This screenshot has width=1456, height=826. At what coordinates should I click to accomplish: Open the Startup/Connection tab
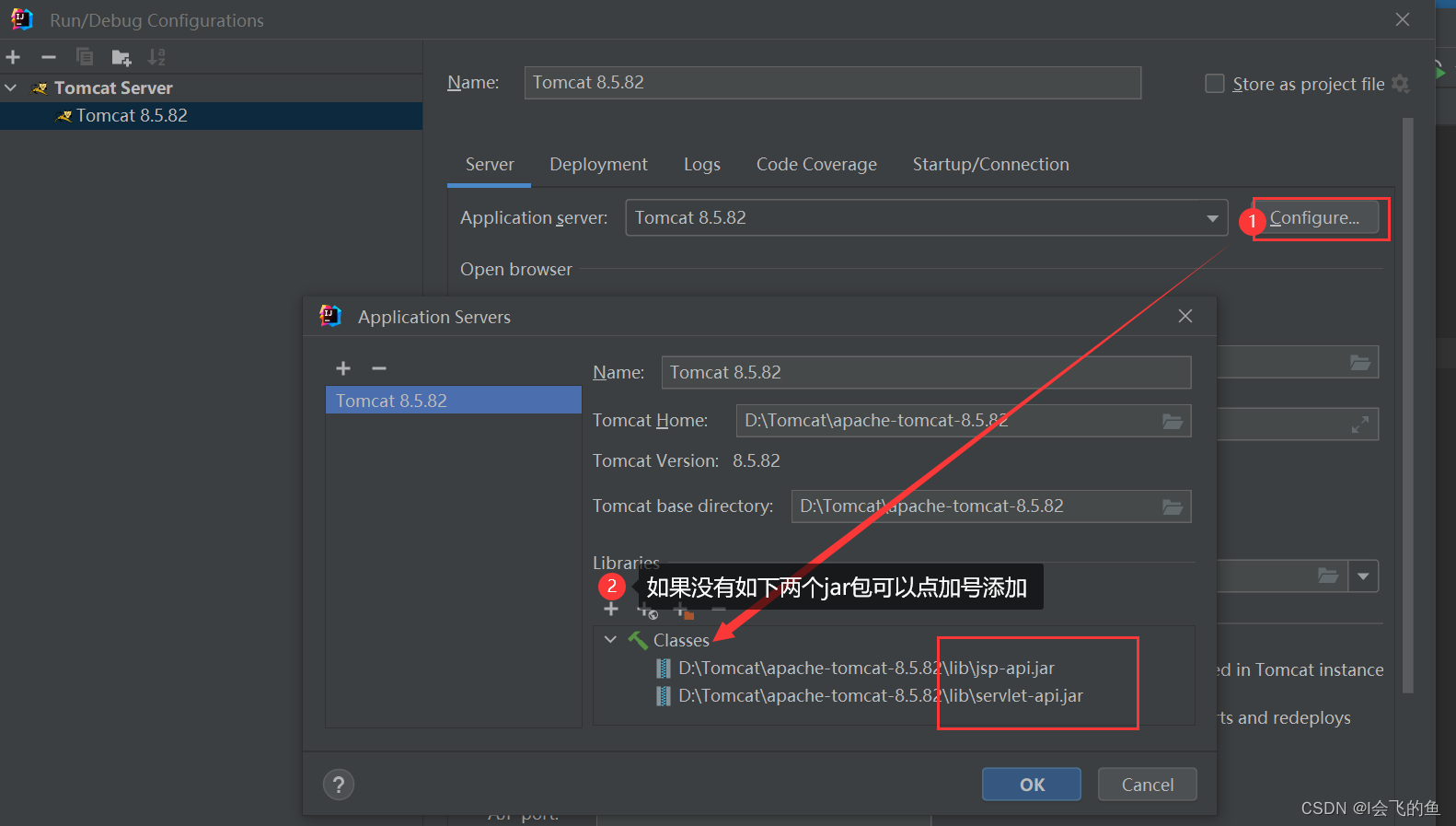(x=990, y=165)
